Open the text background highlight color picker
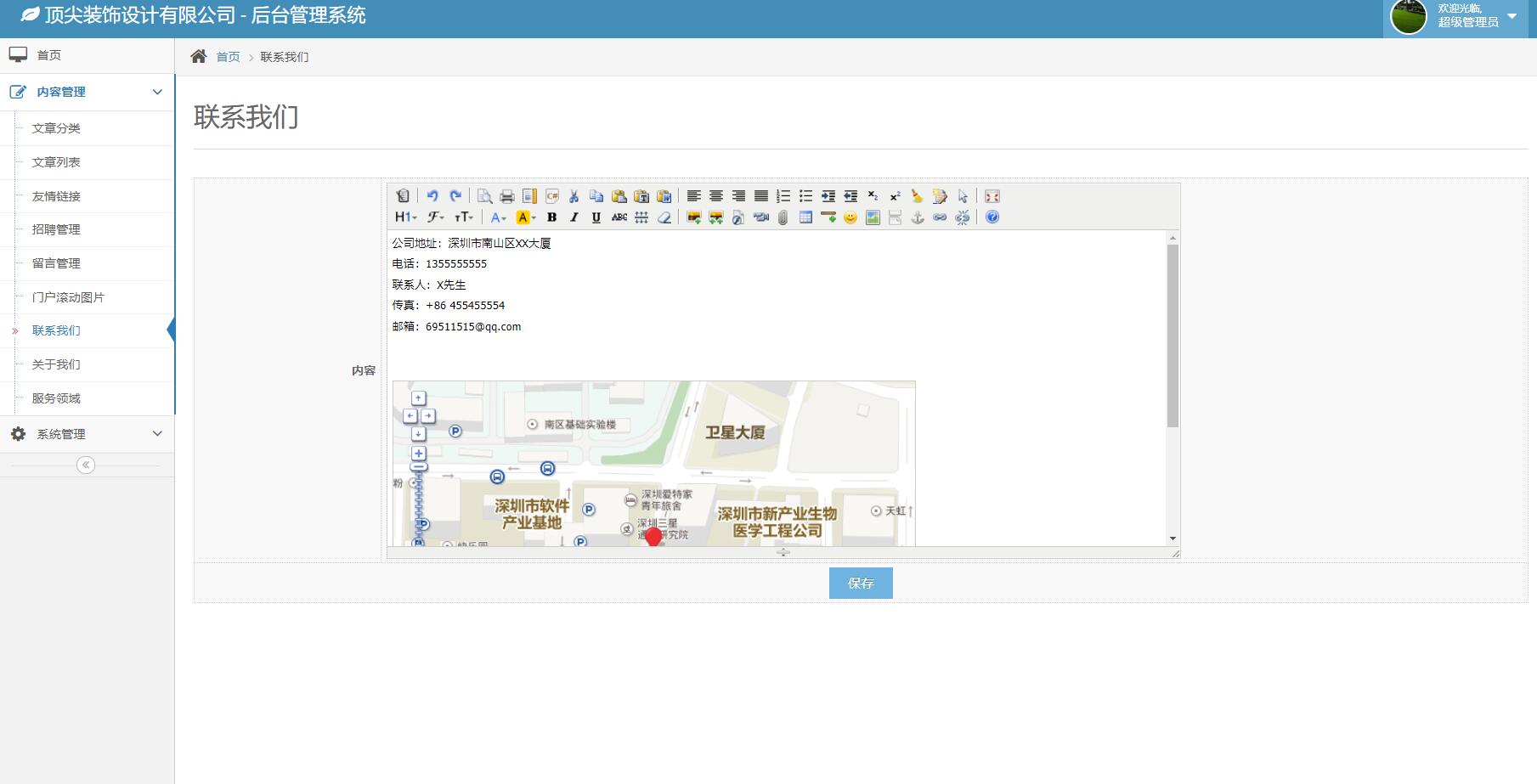 (526, 217)
